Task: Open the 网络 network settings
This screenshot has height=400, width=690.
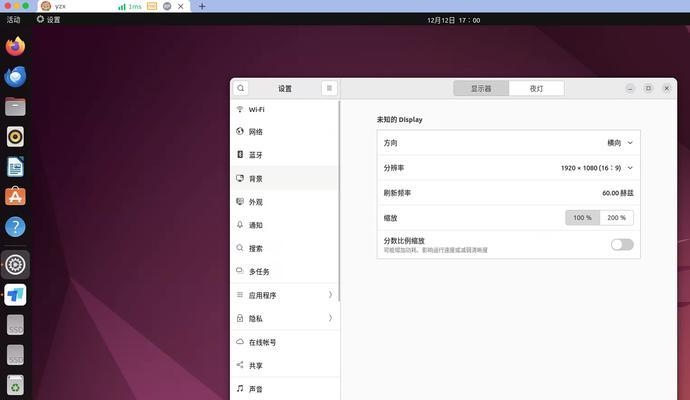Action: click(x=285, y=132)
